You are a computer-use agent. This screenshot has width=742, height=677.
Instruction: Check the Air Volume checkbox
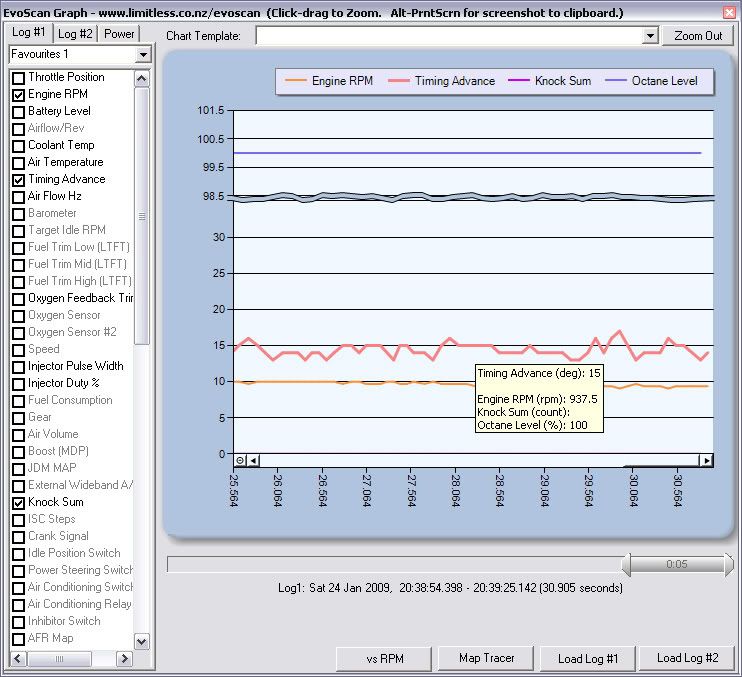[x=18, y=435]
